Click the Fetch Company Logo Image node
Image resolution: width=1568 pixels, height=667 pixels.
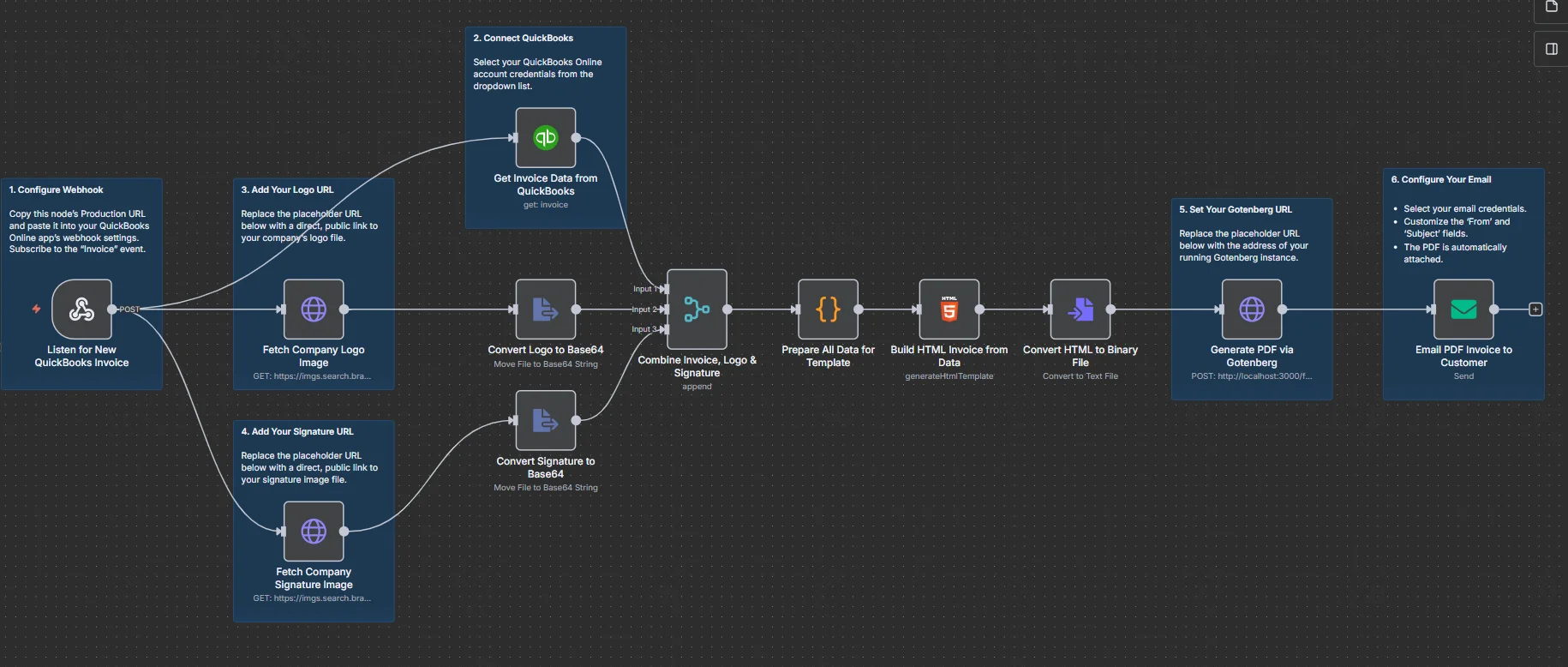(314, 309)
